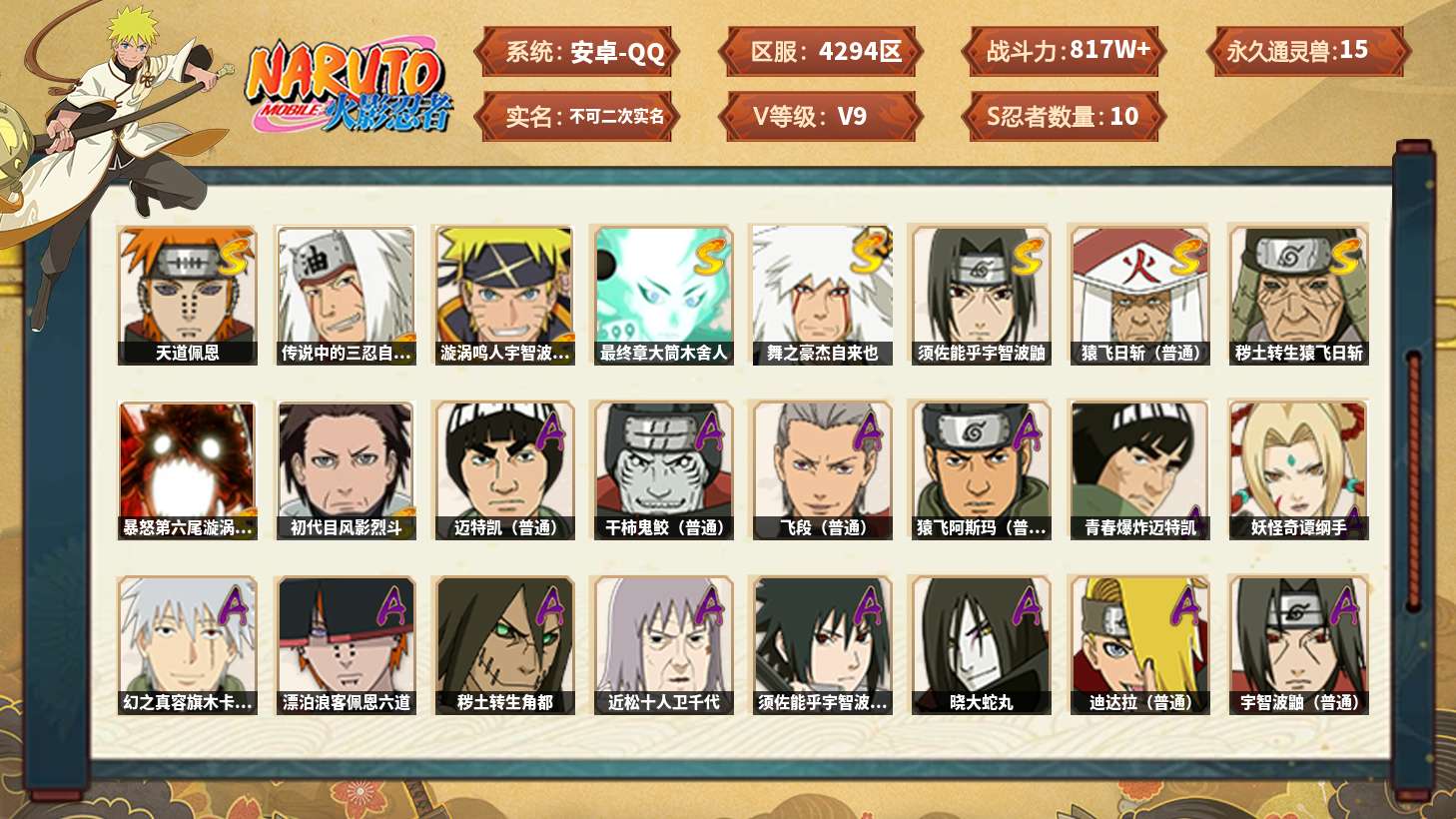This screenshot has height=819, width=1456.
Task: Pick the 猿飞日斩（普通） Hokage thumbnail
Action: [x=1139, y=295]
